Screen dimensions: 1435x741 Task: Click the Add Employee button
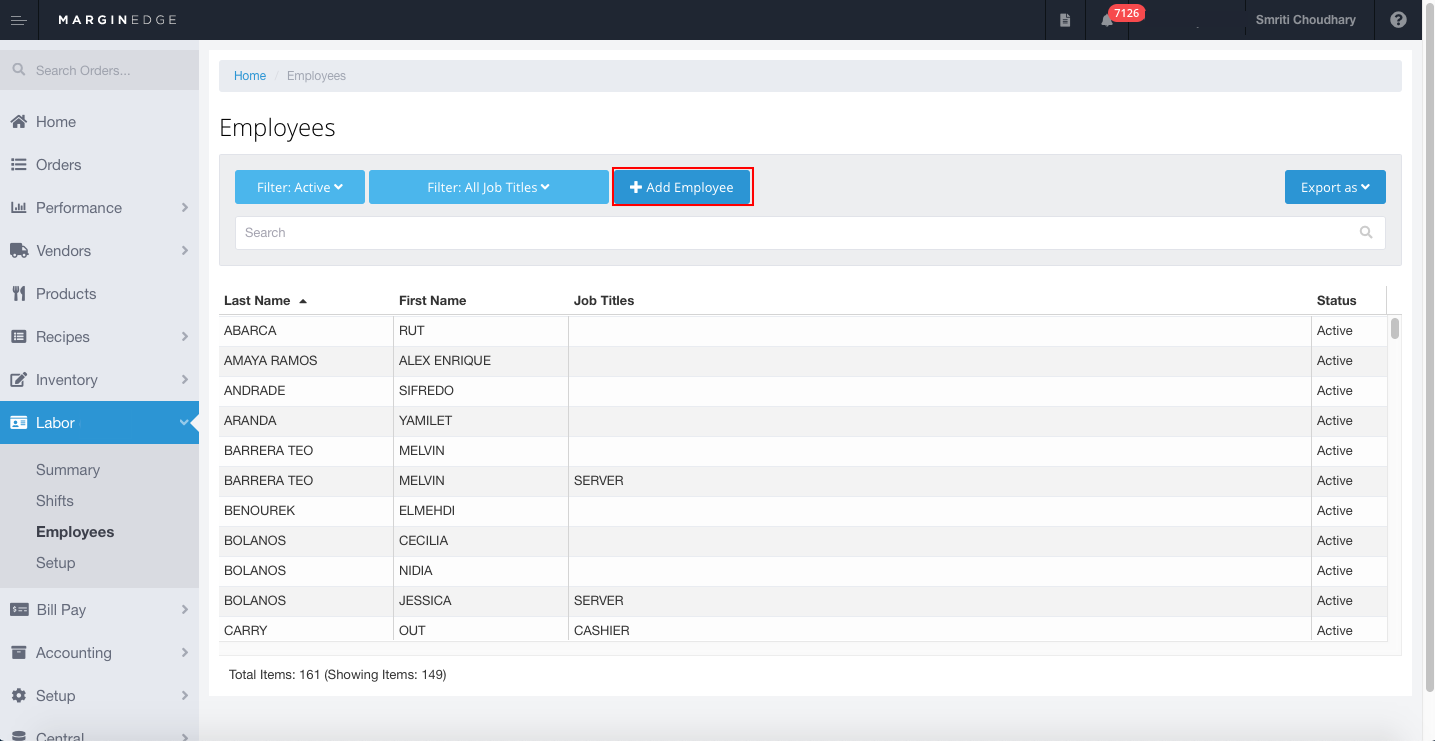682,187
